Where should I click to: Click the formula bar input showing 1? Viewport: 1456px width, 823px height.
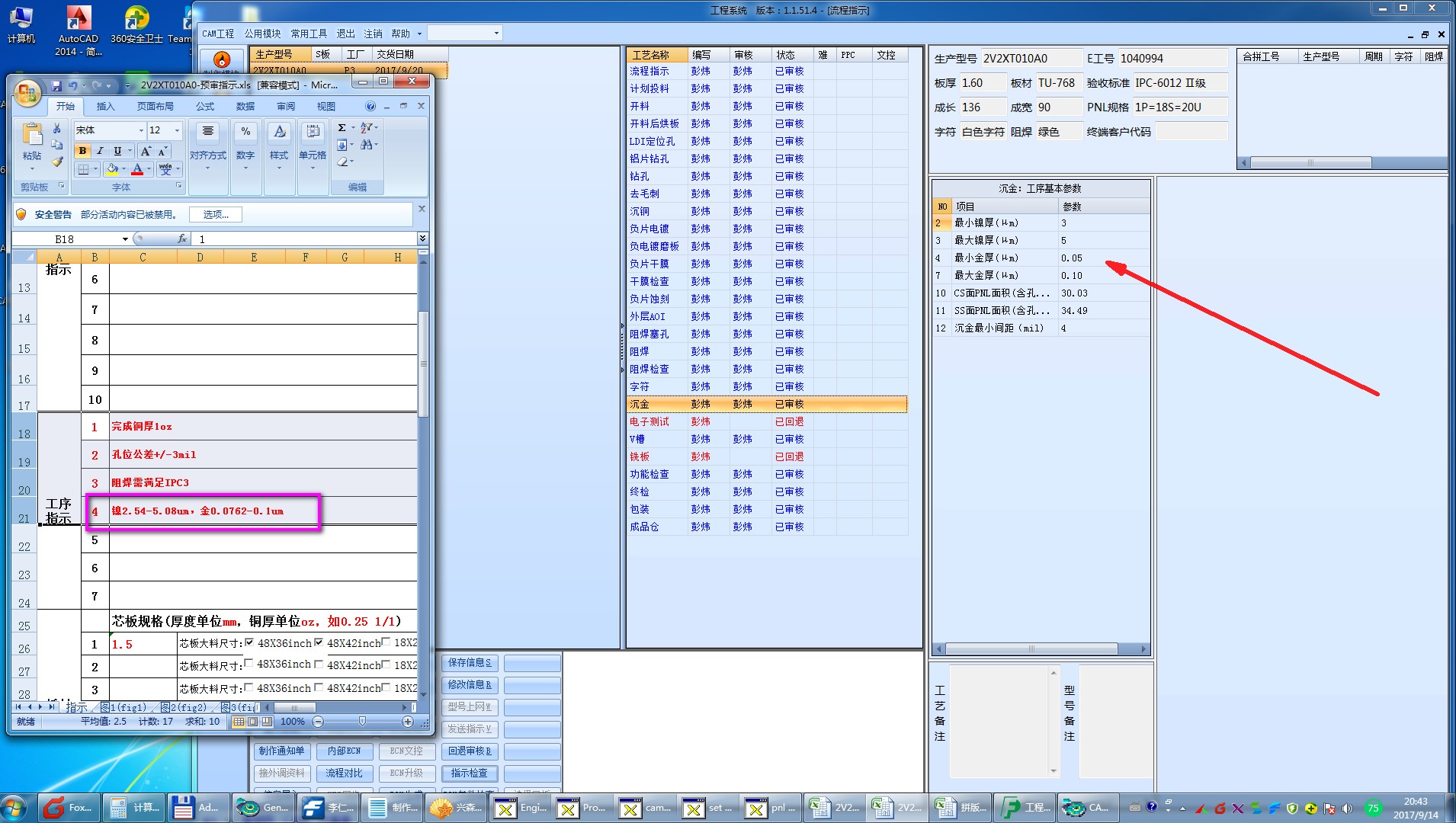click(x=305, y=239)
